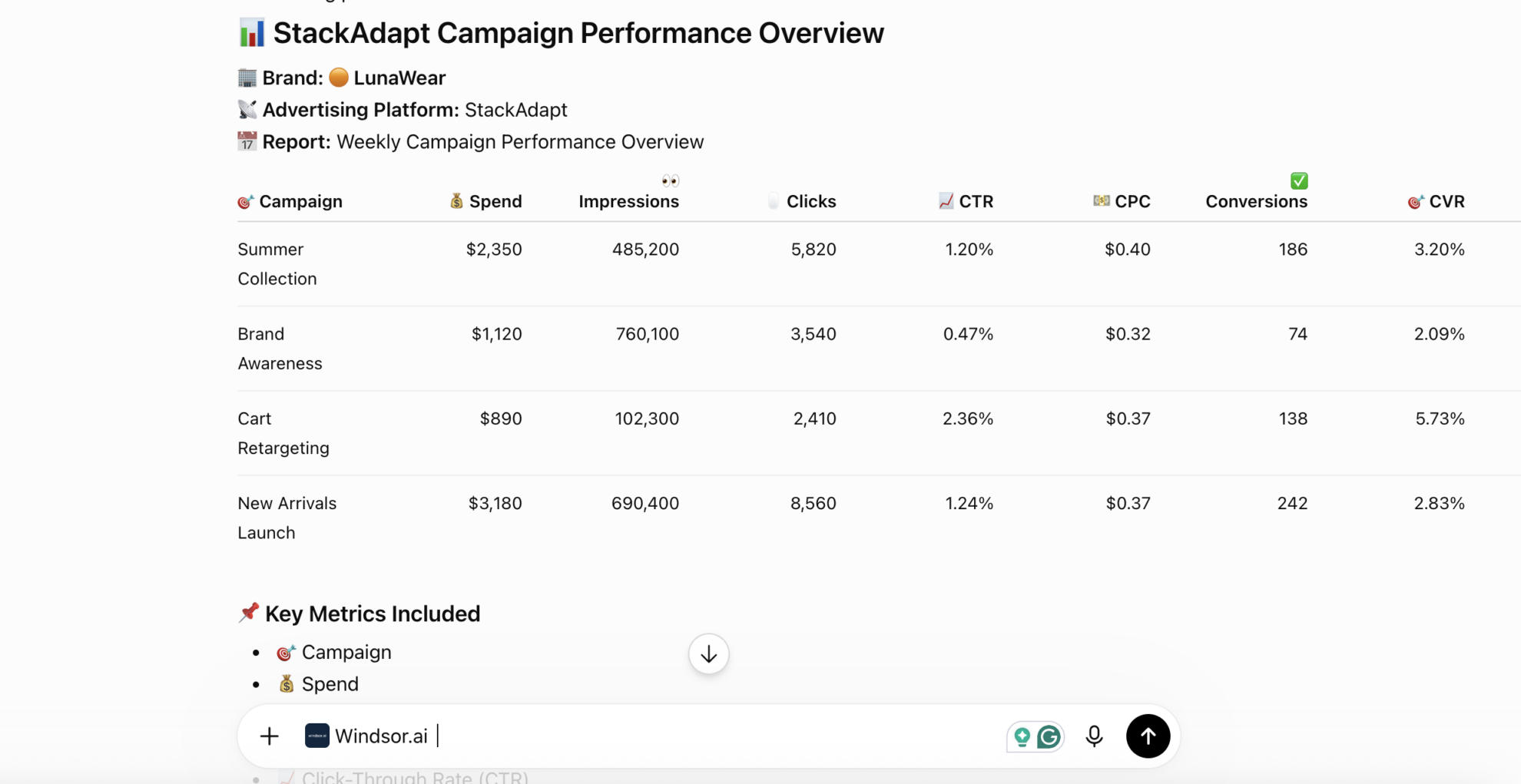Screen dimensions: 1521x784
Task: Click the money icon beside CPC header
Action: [x=1102, y=200]
